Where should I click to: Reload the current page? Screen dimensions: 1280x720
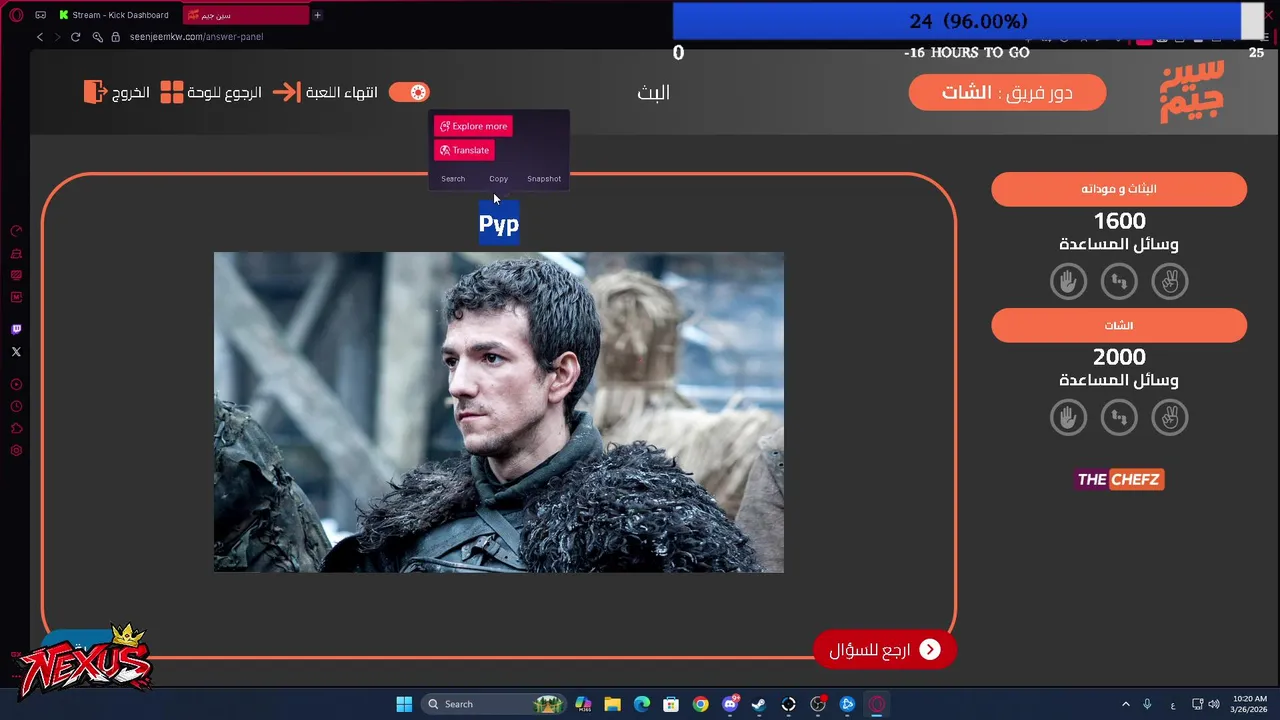(x=75, y=37)
